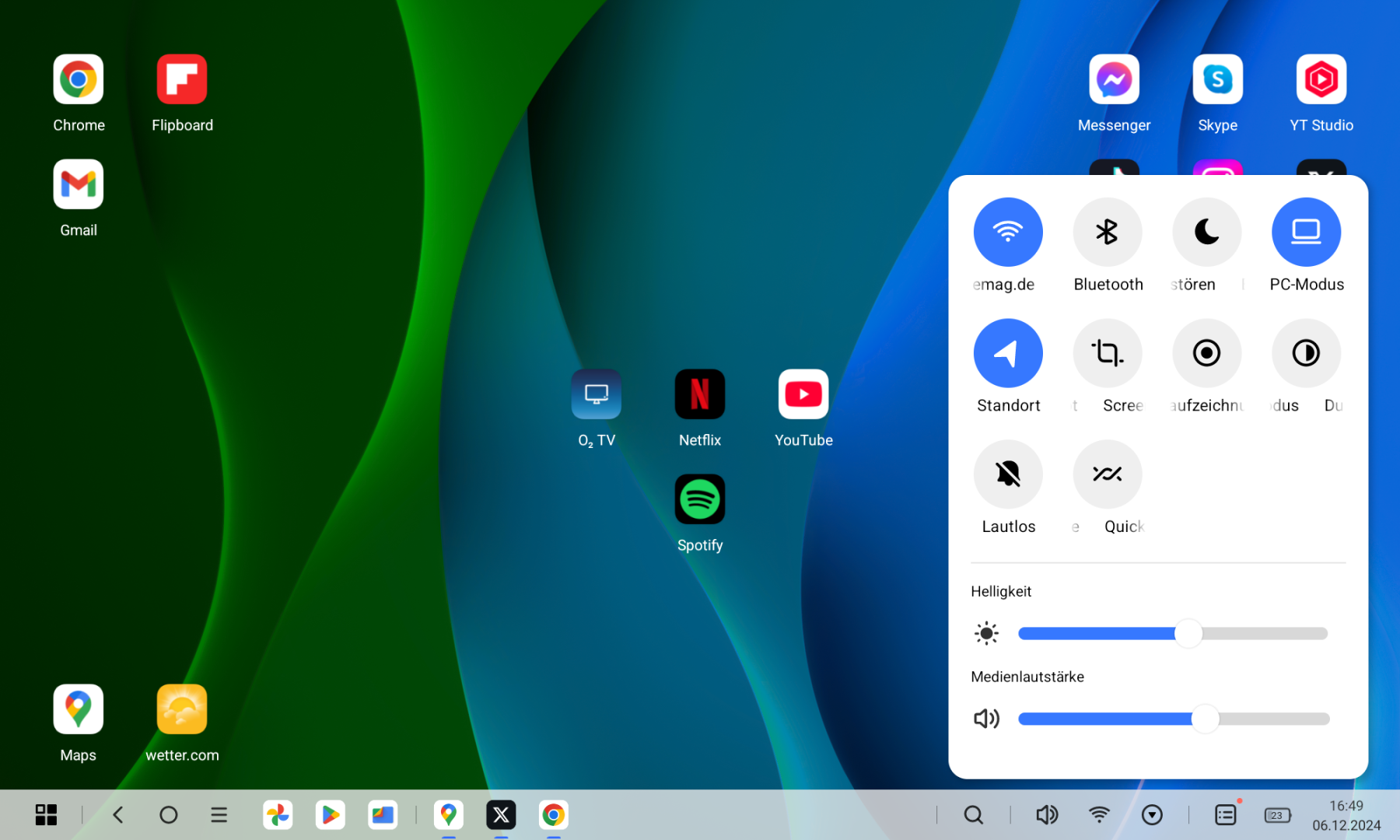Start the screen recording tile
Viewport: 1400px width, 840px height.
1206,353
